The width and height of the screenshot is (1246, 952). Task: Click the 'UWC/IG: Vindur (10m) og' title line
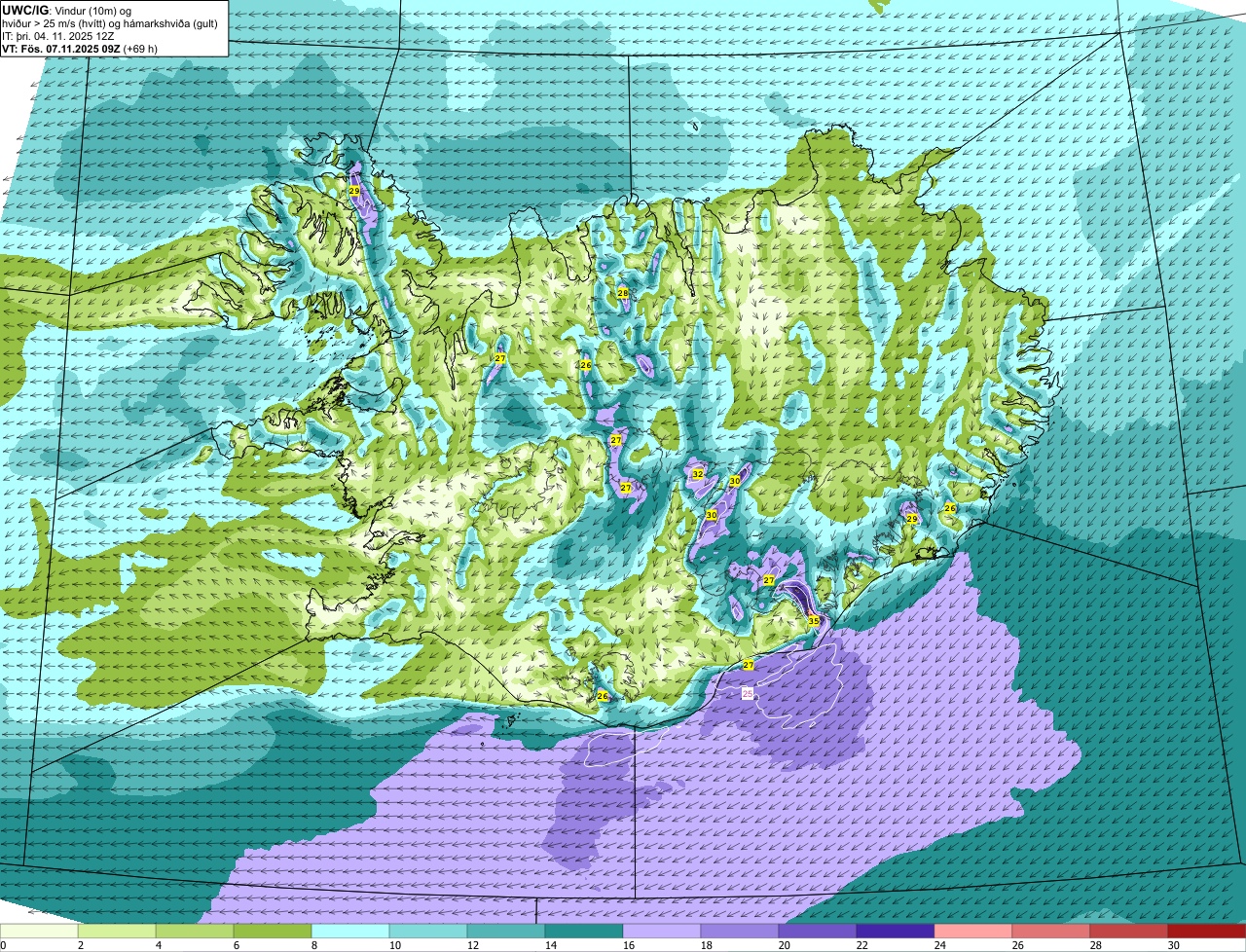pyautogui.click(x=66, y=10)
